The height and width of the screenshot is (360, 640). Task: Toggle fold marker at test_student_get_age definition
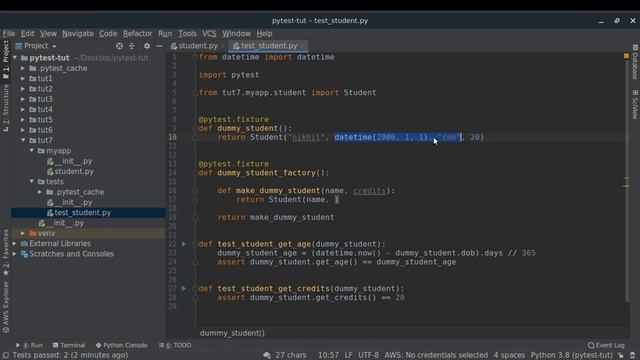195,244
